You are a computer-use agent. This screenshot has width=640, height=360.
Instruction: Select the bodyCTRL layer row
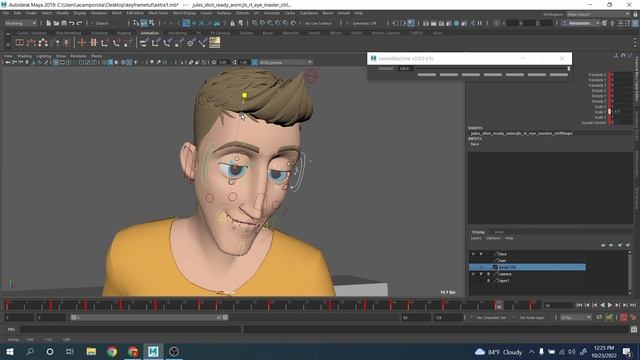coord(527,267)
